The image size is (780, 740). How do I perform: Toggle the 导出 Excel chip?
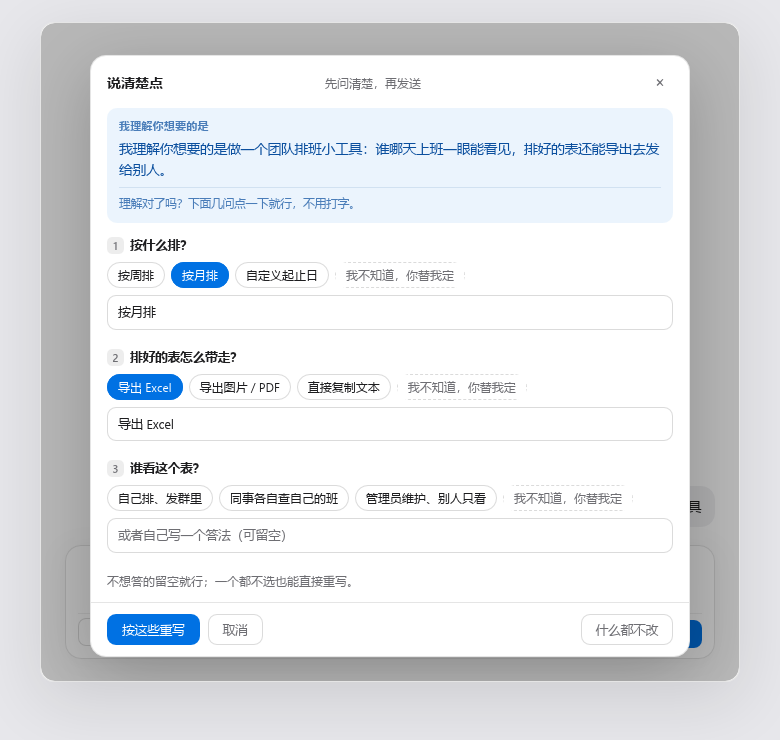pos(145,387)
